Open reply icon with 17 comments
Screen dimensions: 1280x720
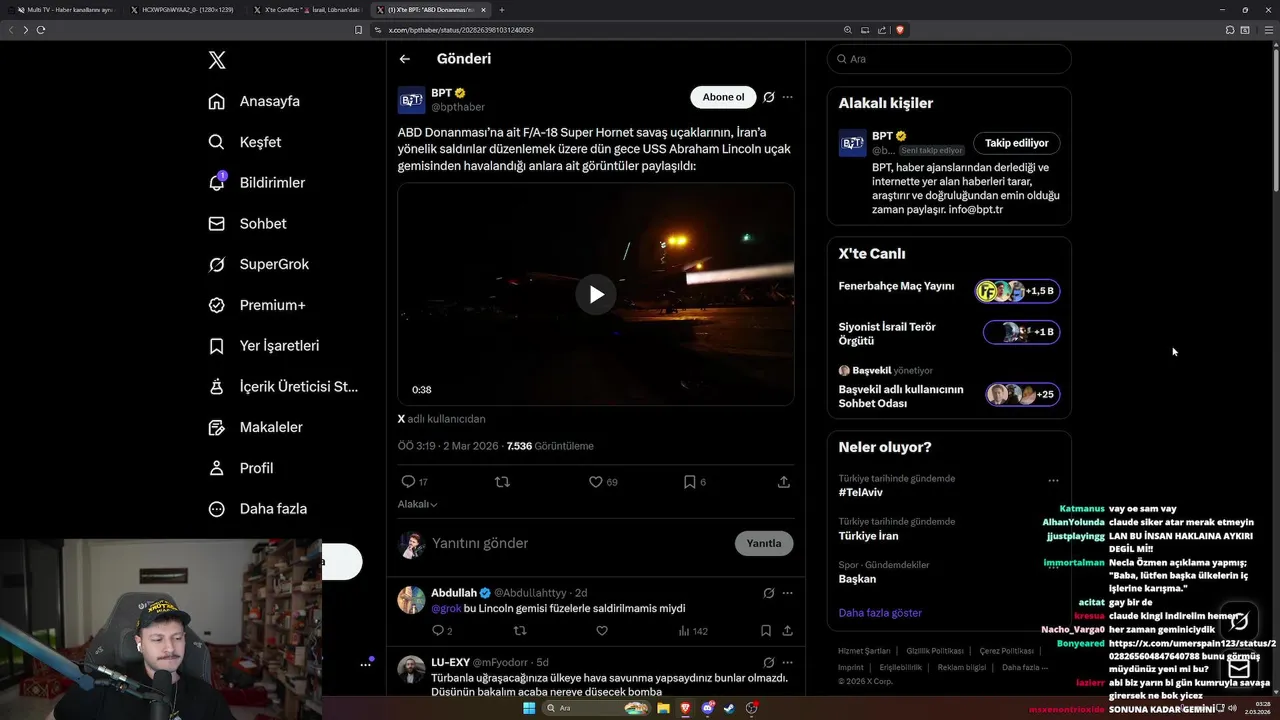point(408,482)
